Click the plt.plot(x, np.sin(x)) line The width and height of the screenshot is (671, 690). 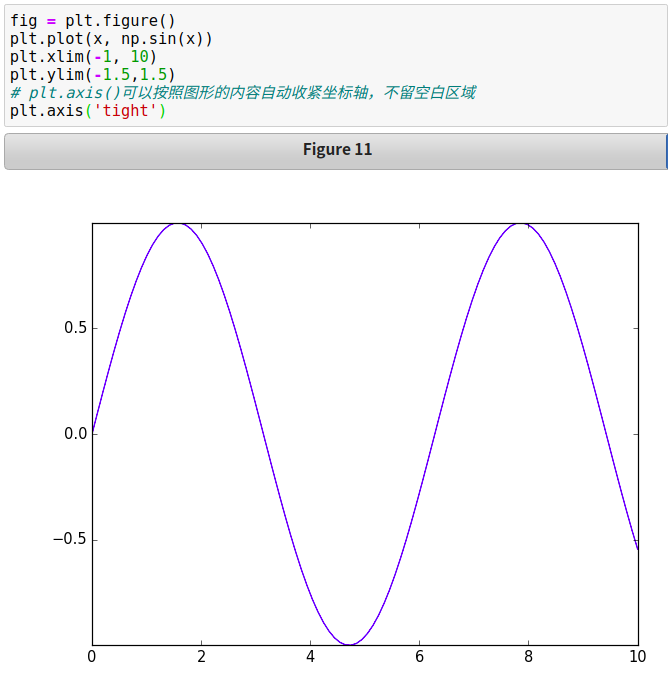(111, 39)
